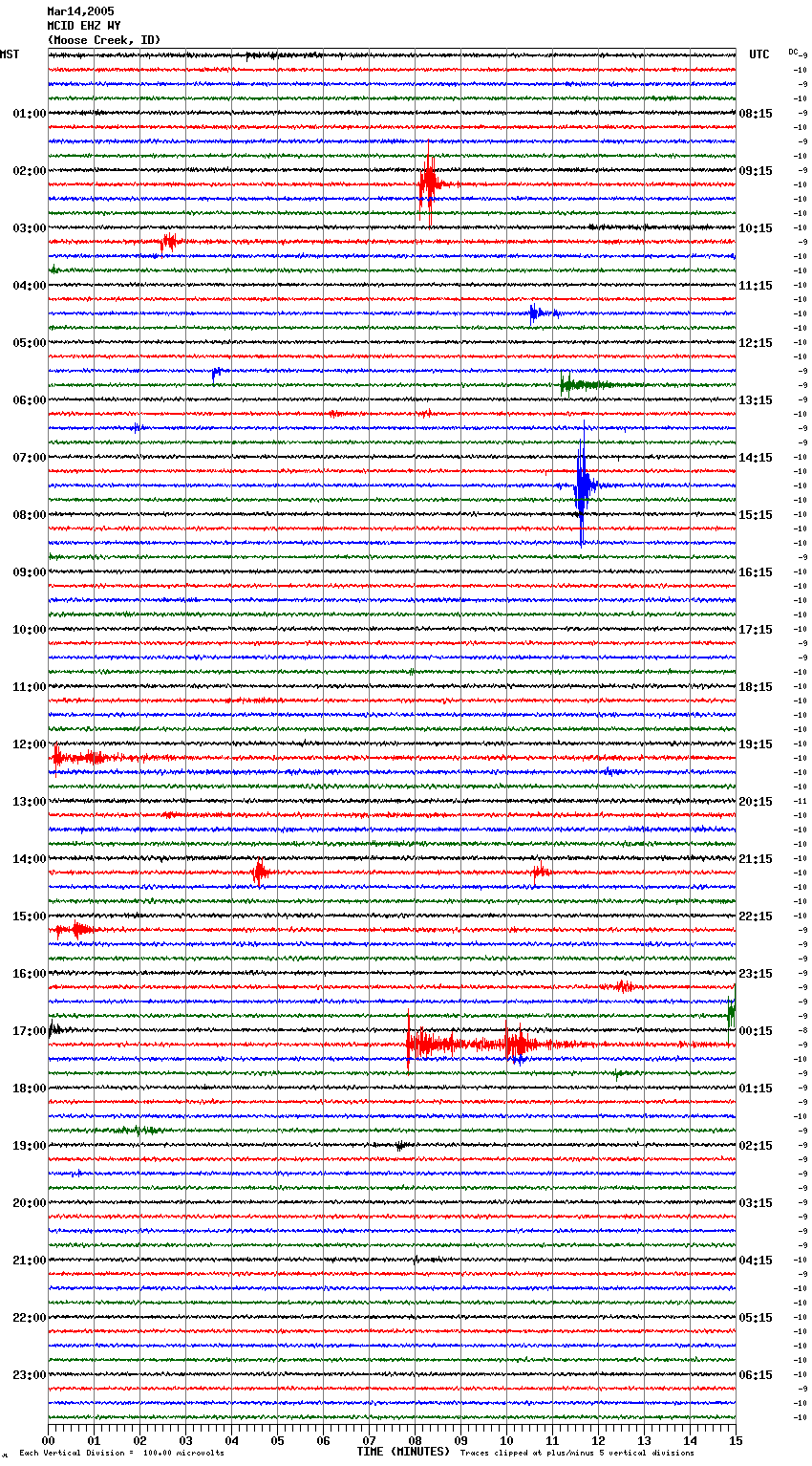Select the 23:00 MST hour label
The height and width of the screenshot is (1466, 812).
click(x=30, y=1375)
